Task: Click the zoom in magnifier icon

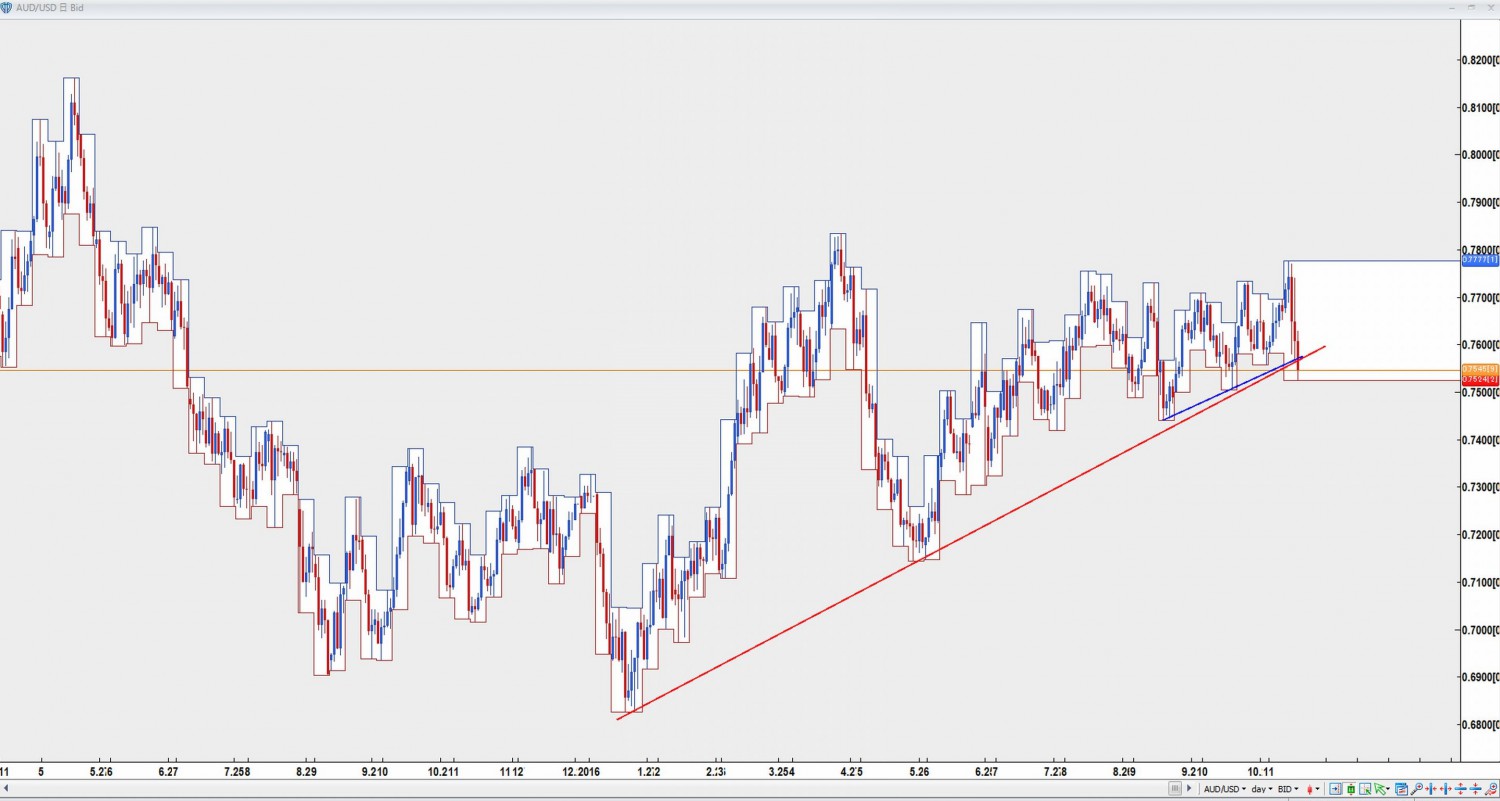Action: click(x=1416, y=789)
